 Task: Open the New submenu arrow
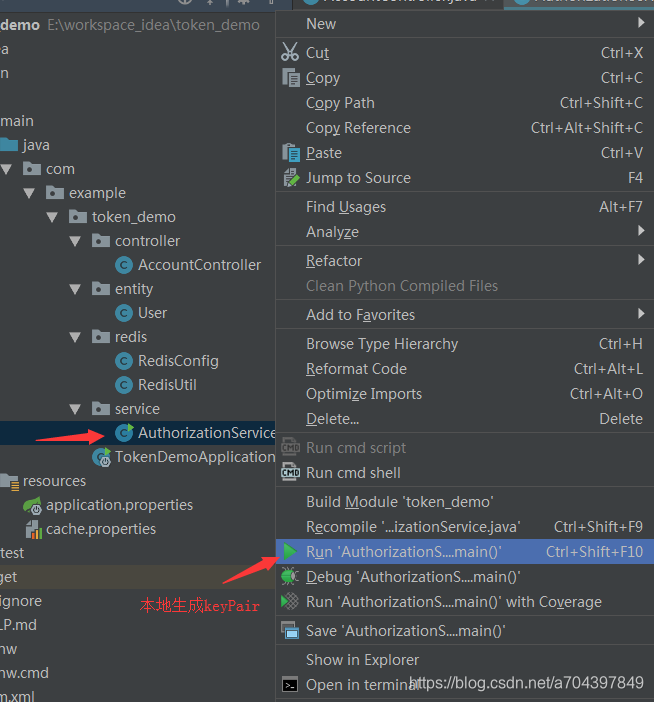pos(641,22)
